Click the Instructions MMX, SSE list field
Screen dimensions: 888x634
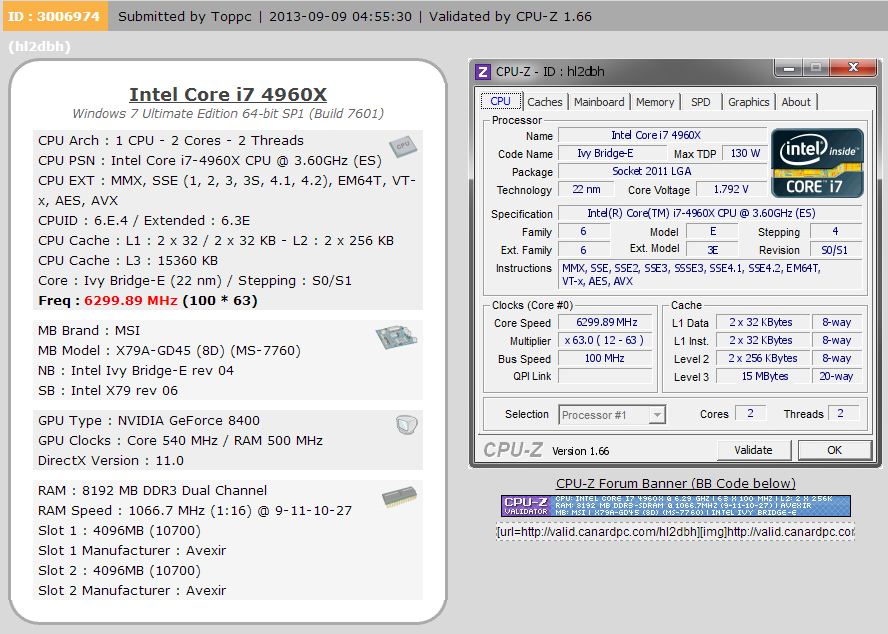tap(711, 275)
